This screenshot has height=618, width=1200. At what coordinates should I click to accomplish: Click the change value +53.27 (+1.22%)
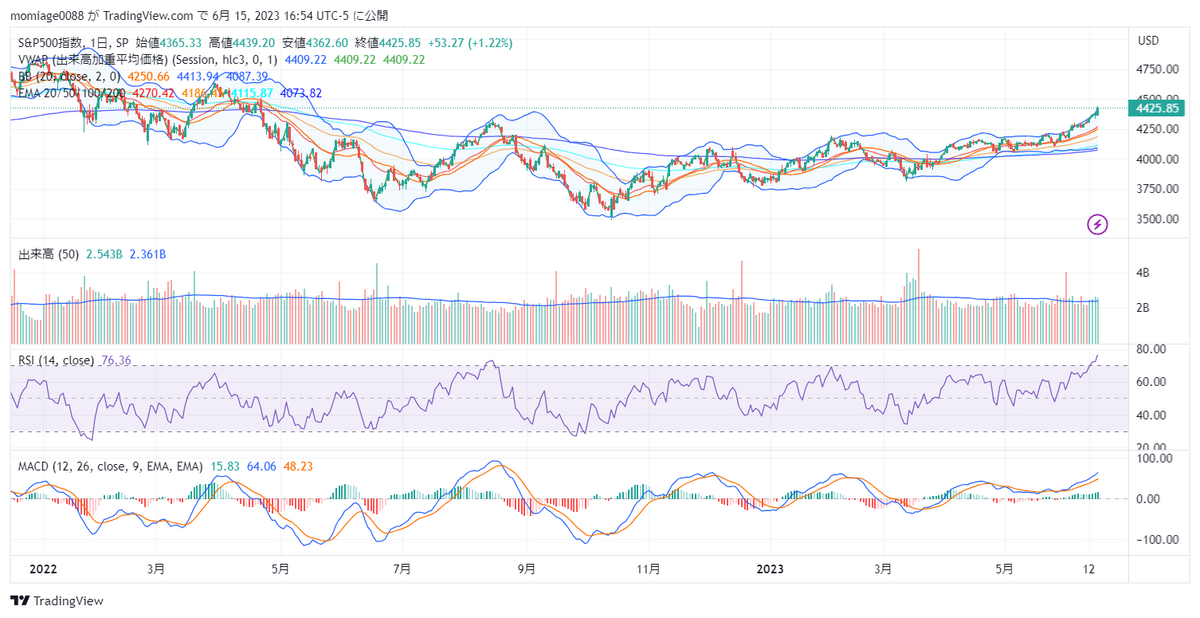pyautogui.click(x=470, y=43)
